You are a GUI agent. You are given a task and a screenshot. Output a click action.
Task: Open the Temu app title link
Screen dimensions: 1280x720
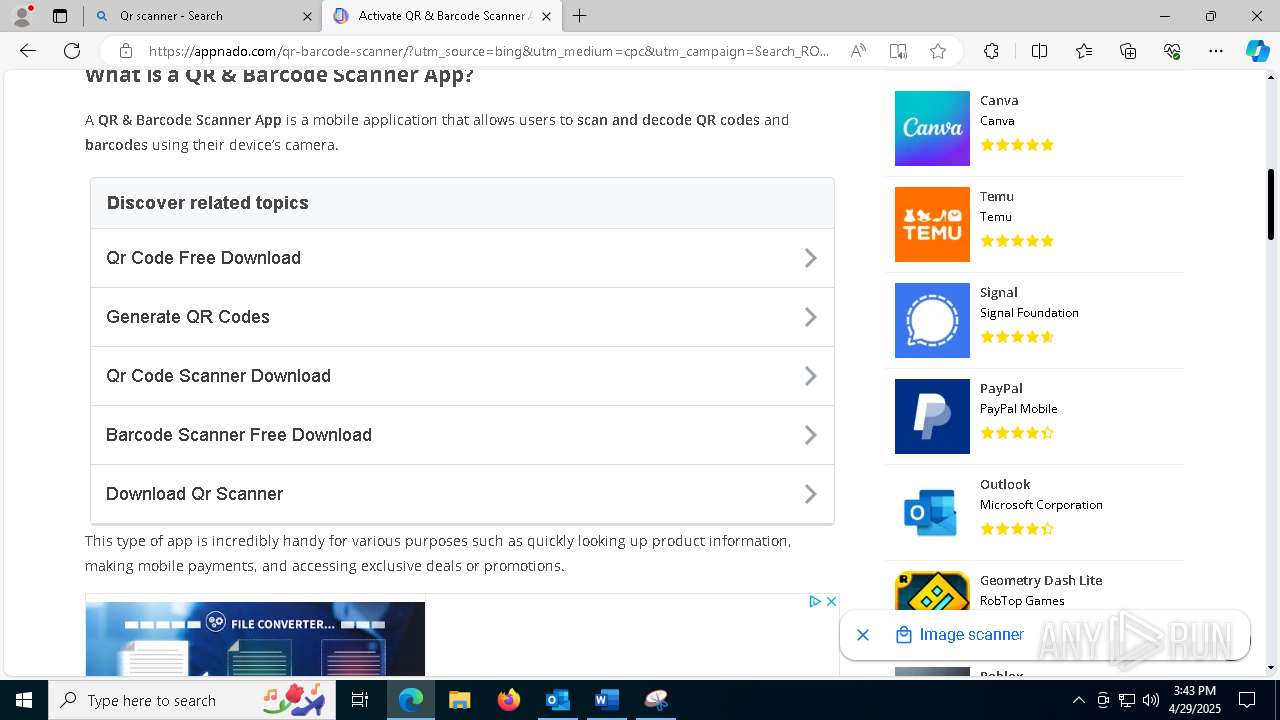[996, 196]
